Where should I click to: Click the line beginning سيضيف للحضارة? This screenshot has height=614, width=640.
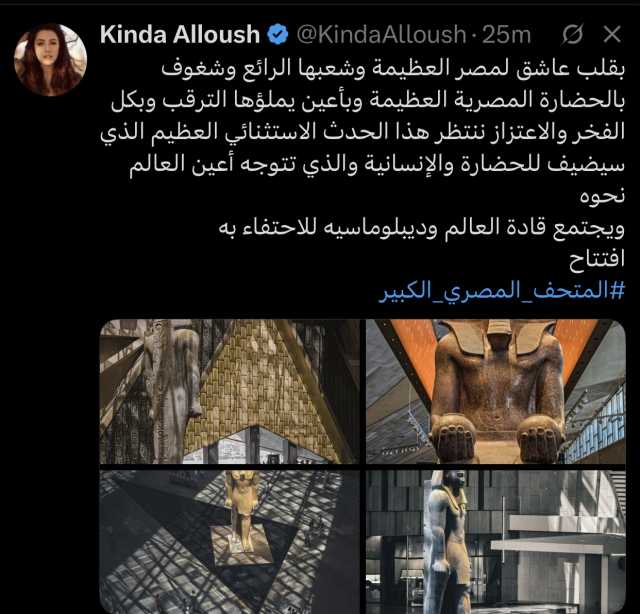(377, 164)
